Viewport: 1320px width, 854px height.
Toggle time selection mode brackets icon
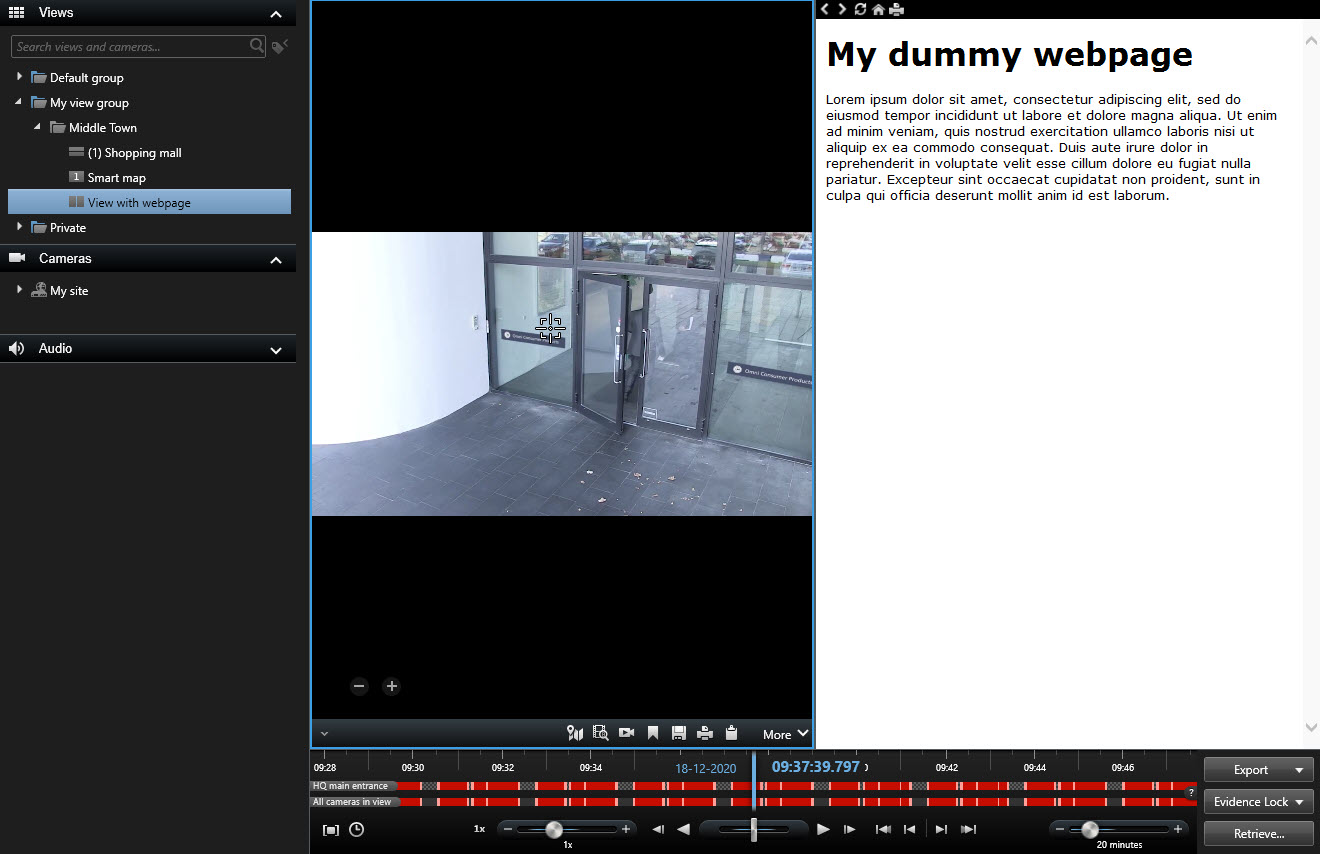[x=331, y=830]
